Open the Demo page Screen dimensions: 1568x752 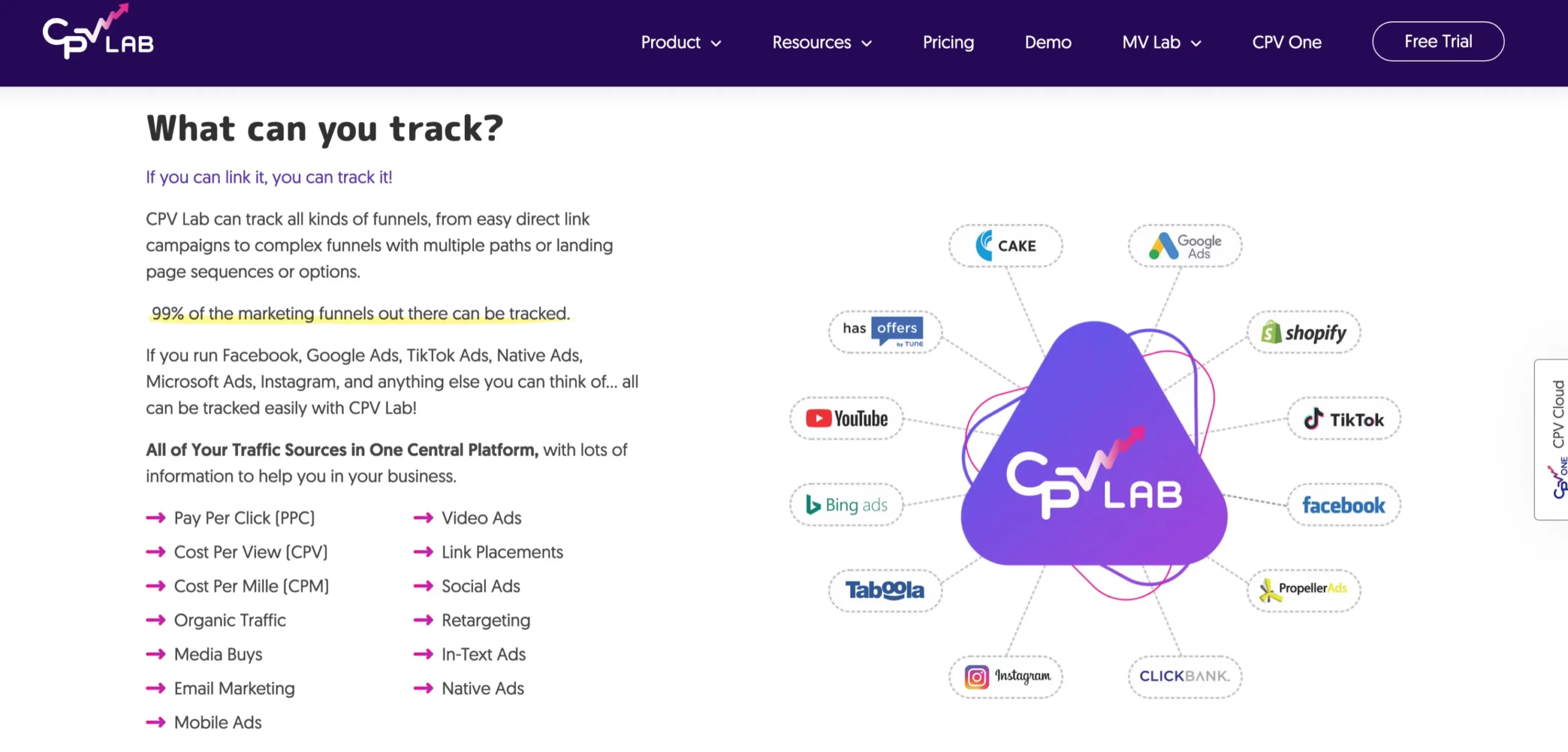[x=1048, y=41]
